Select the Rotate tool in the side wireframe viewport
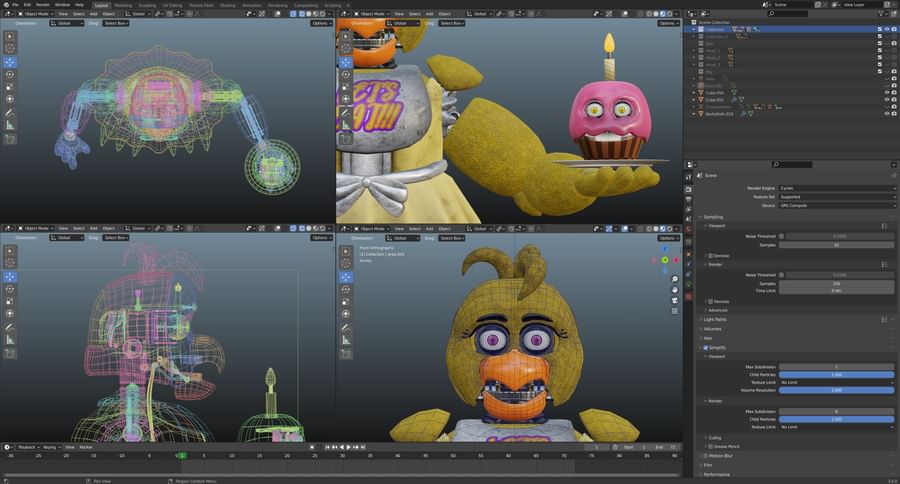Viewport: 900px width, 484px height. pos(10,289)
